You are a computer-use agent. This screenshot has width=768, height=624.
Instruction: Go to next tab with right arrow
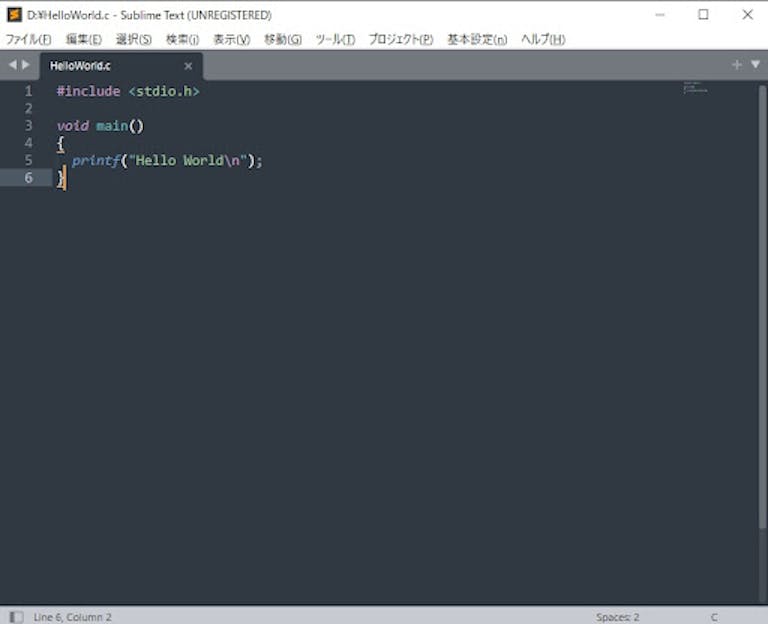[x=26, y=65]
